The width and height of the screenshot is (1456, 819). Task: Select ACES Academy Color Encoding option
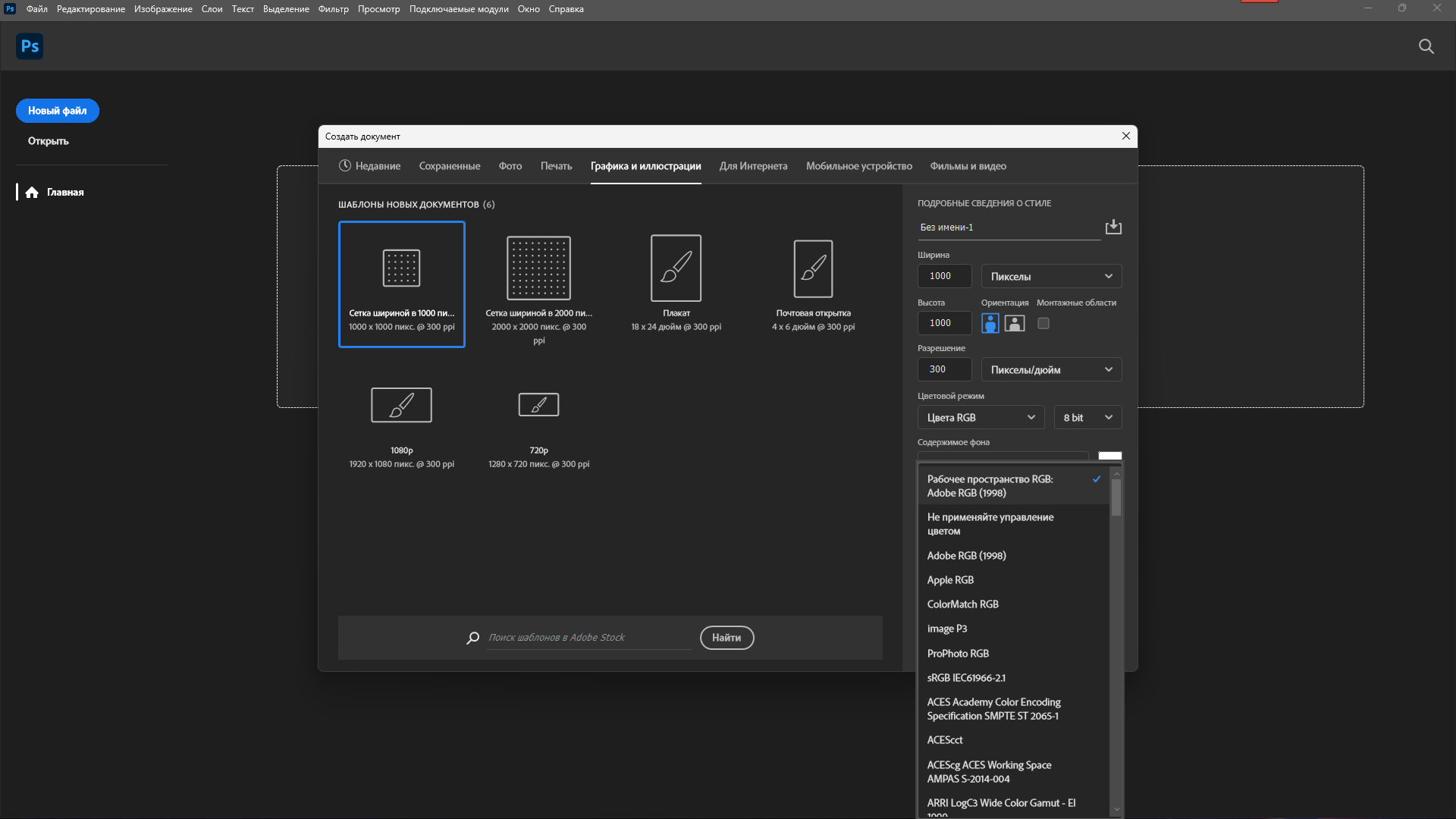tap(1013, 709)
